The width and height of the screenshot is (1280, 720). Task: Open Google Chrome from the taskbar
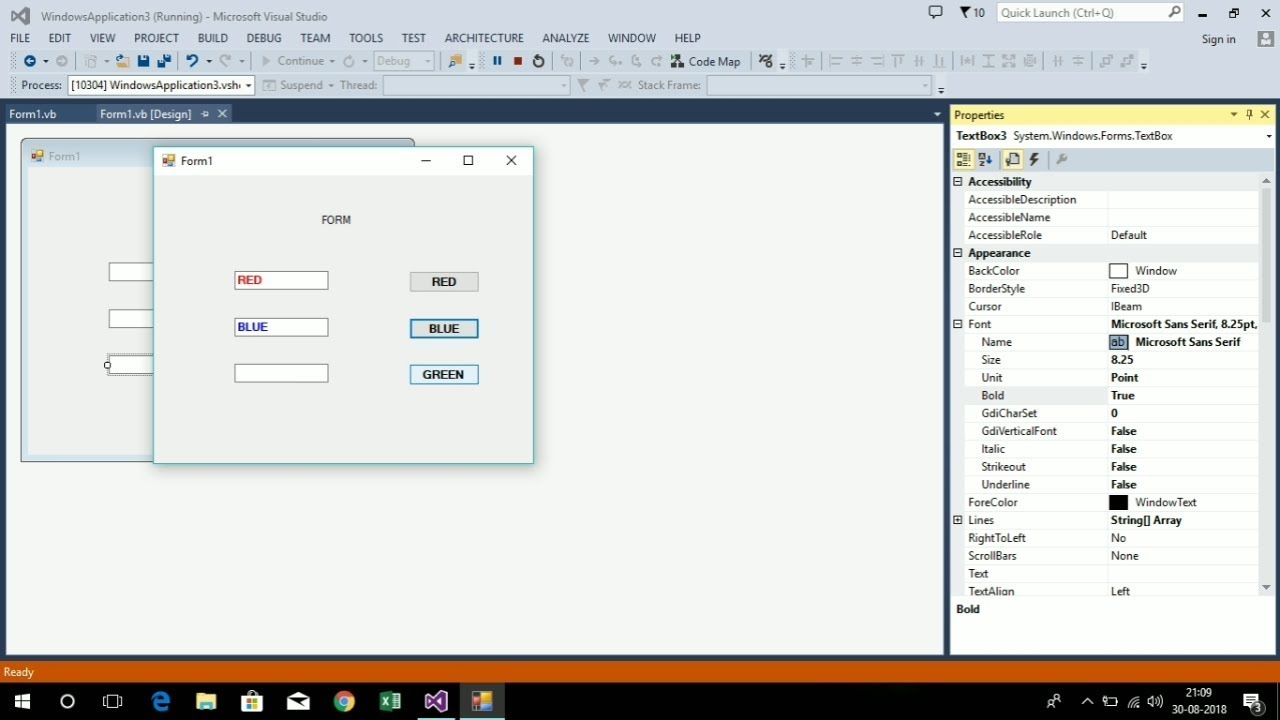[x=344, y=701]
